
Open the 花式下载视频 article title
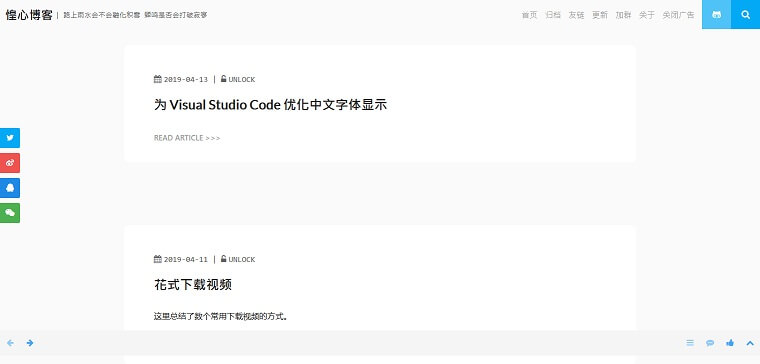pyautogui.click(x=193, y=285)
